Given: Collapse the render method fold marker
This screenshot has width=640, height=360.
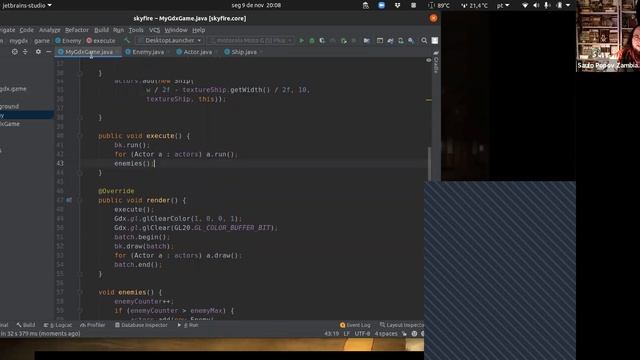Looking at the screenshot, I should pyautogui.click(x=80, y=200).
